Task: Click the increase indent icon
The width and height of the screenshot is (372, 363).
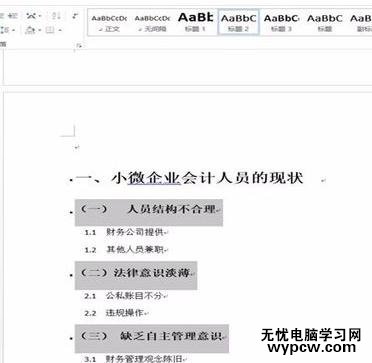Action: (x=13, y=16)
